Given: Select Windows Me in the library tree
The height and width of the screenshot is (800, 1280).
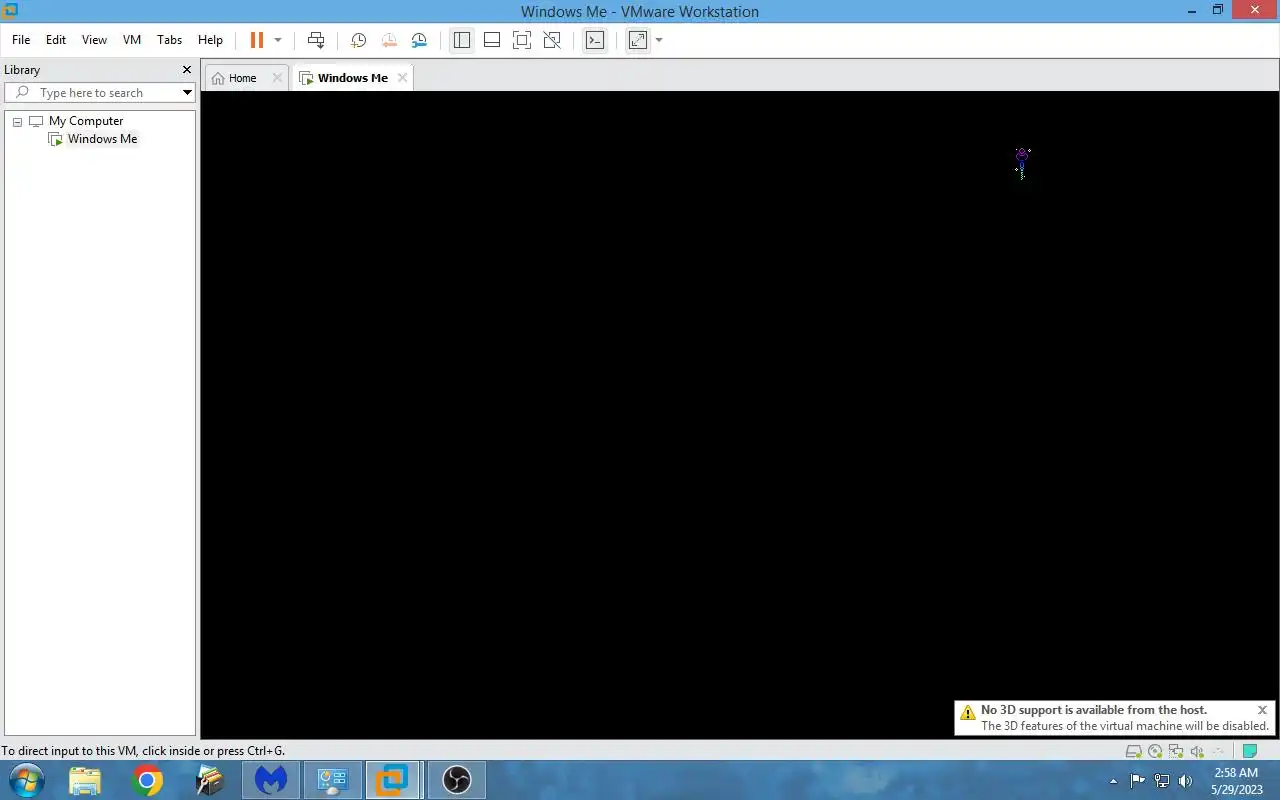Looking at the screenshot, I should pos(102,139).
